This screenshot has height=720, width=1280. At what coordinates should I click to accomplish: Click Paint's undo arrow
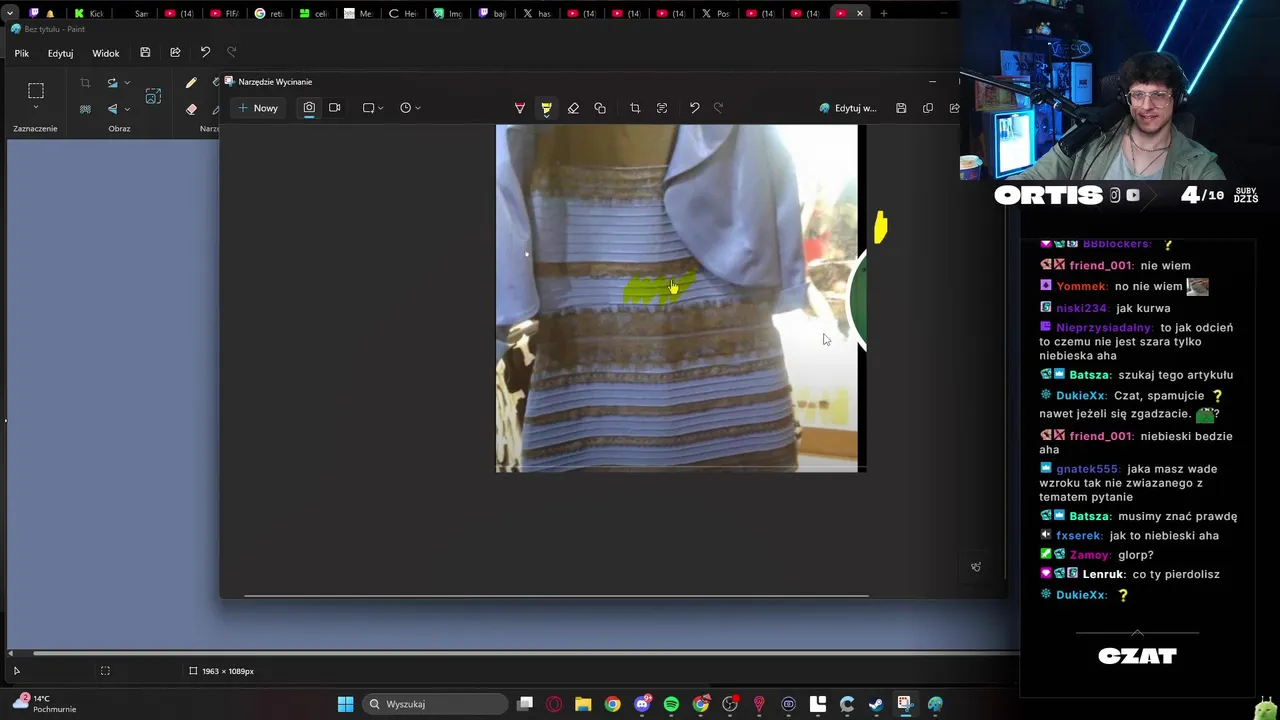(x=205, y=52)
